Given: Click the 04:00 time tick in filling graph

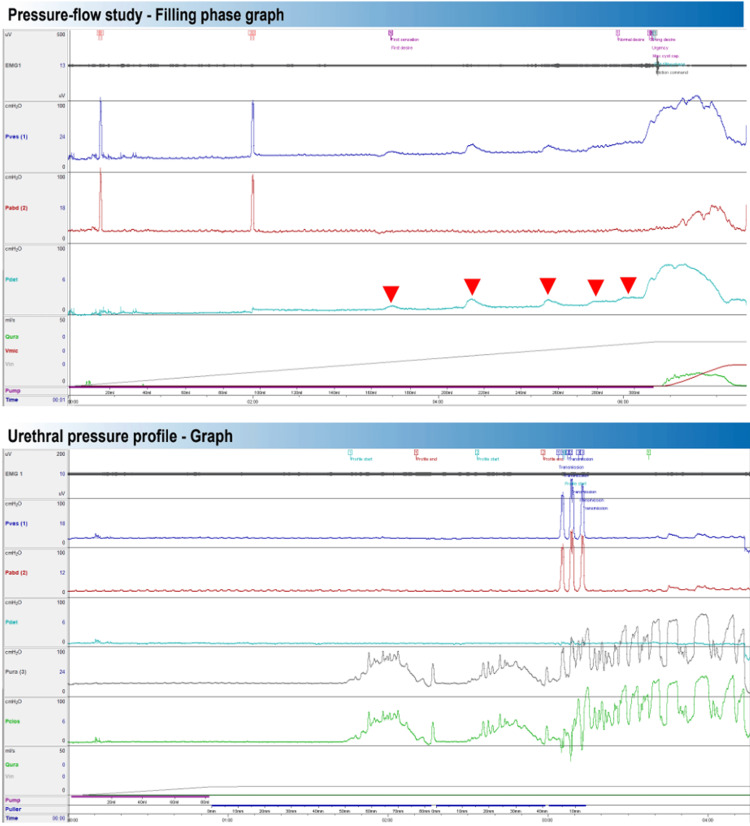Looking at the screenshot, I should [x=438, y=402].
